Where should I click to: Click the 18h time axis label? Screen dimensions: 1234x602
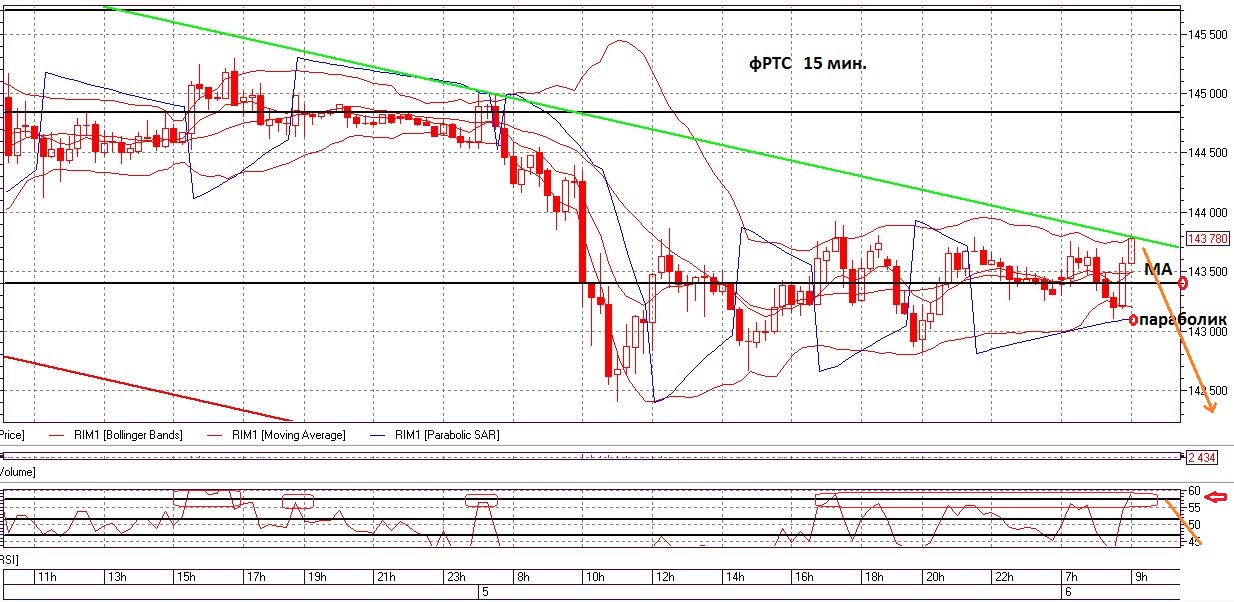pos(872,577)
